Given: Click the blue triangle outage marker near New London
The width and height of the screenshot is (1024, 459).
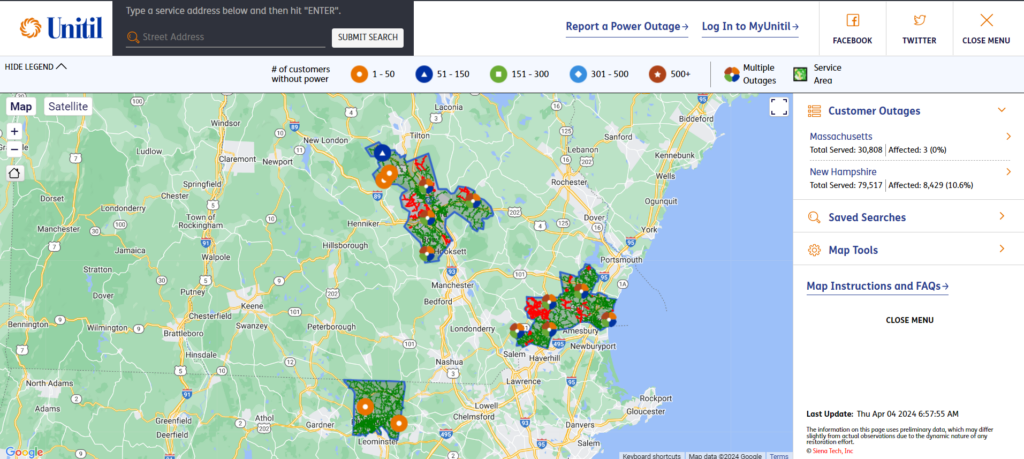Looking at the screenshot, I should point(381,153).
